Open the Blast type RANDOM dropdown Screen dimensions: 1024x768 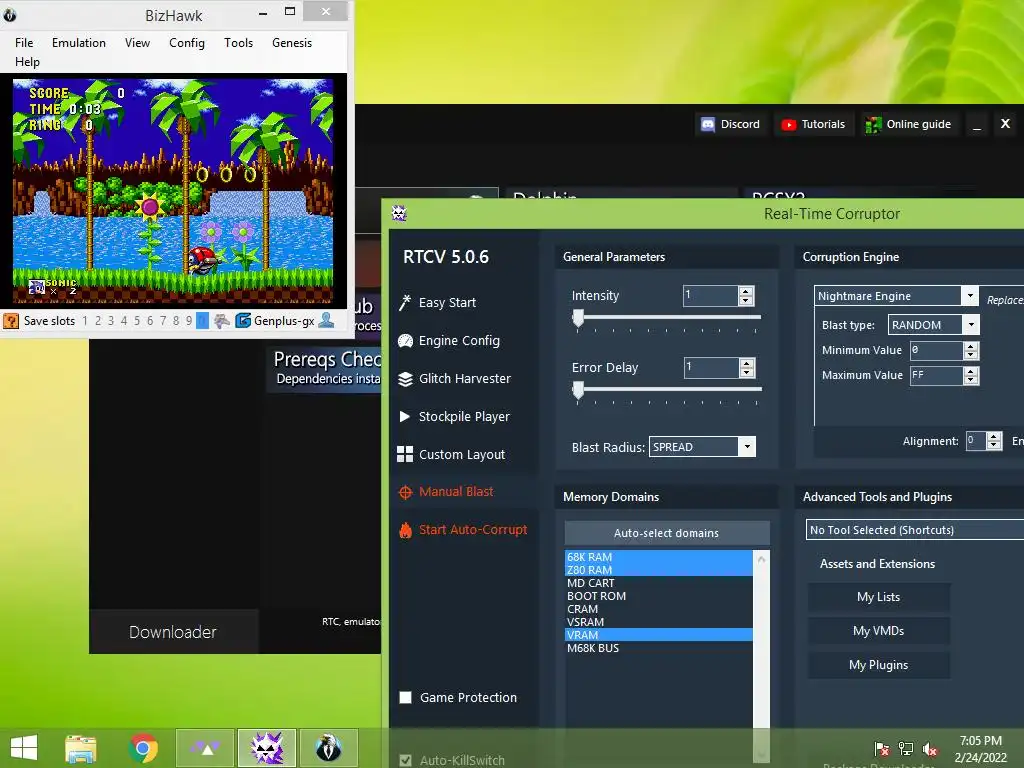[971, 325]
